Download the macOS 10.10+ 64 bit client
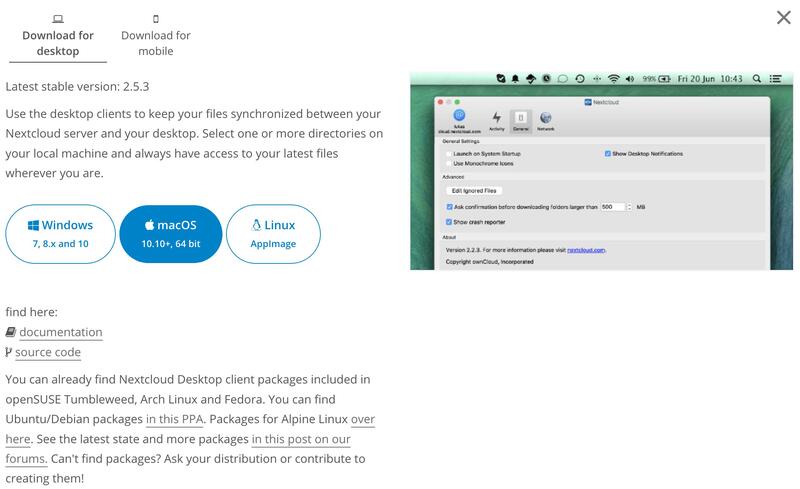 point(170,234)
